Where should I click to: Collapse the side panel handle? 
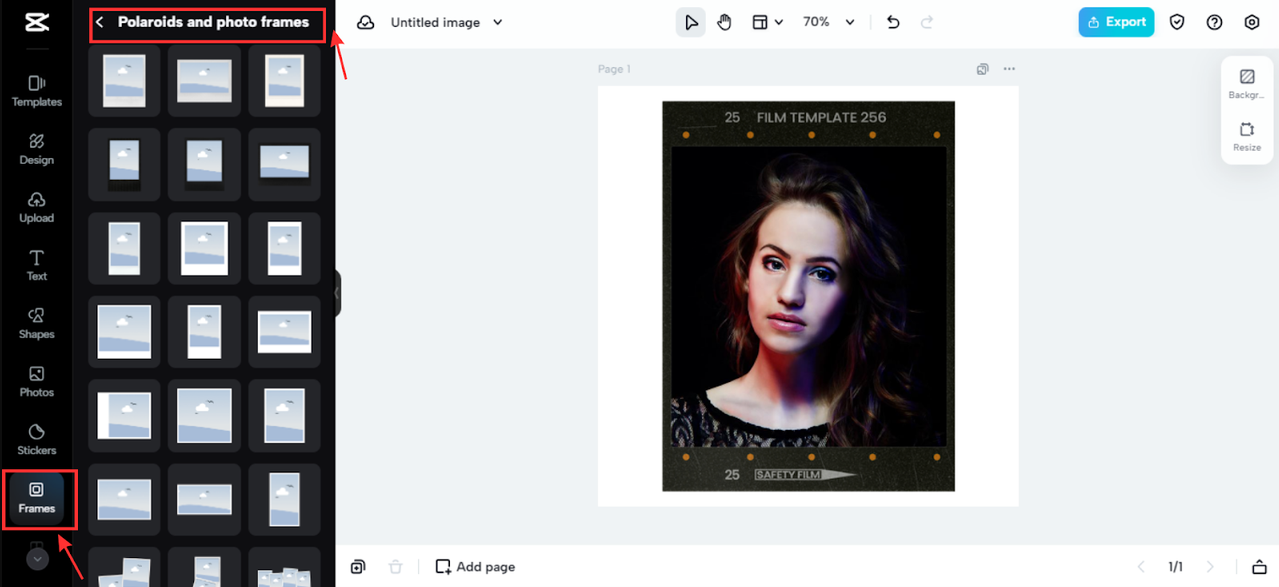tap(338, 293)
